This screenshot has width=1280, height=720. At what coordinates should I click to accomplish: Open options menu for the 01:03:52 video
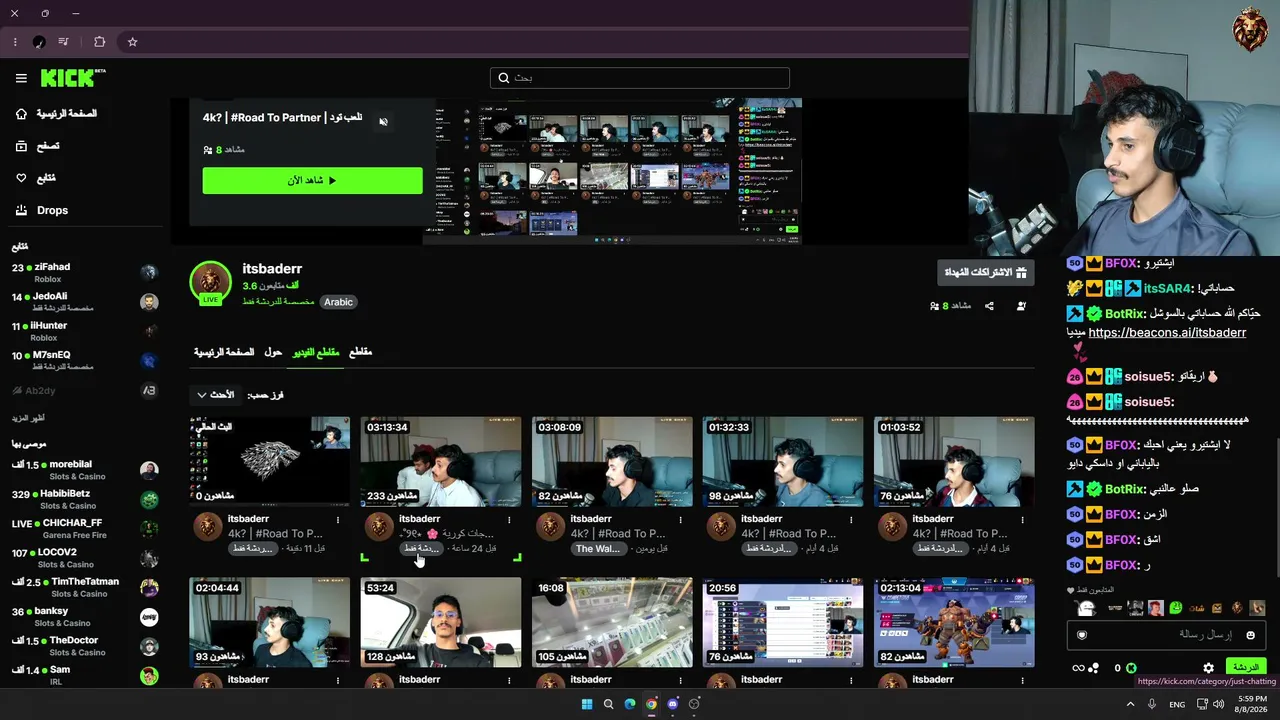click(1022, 520)
